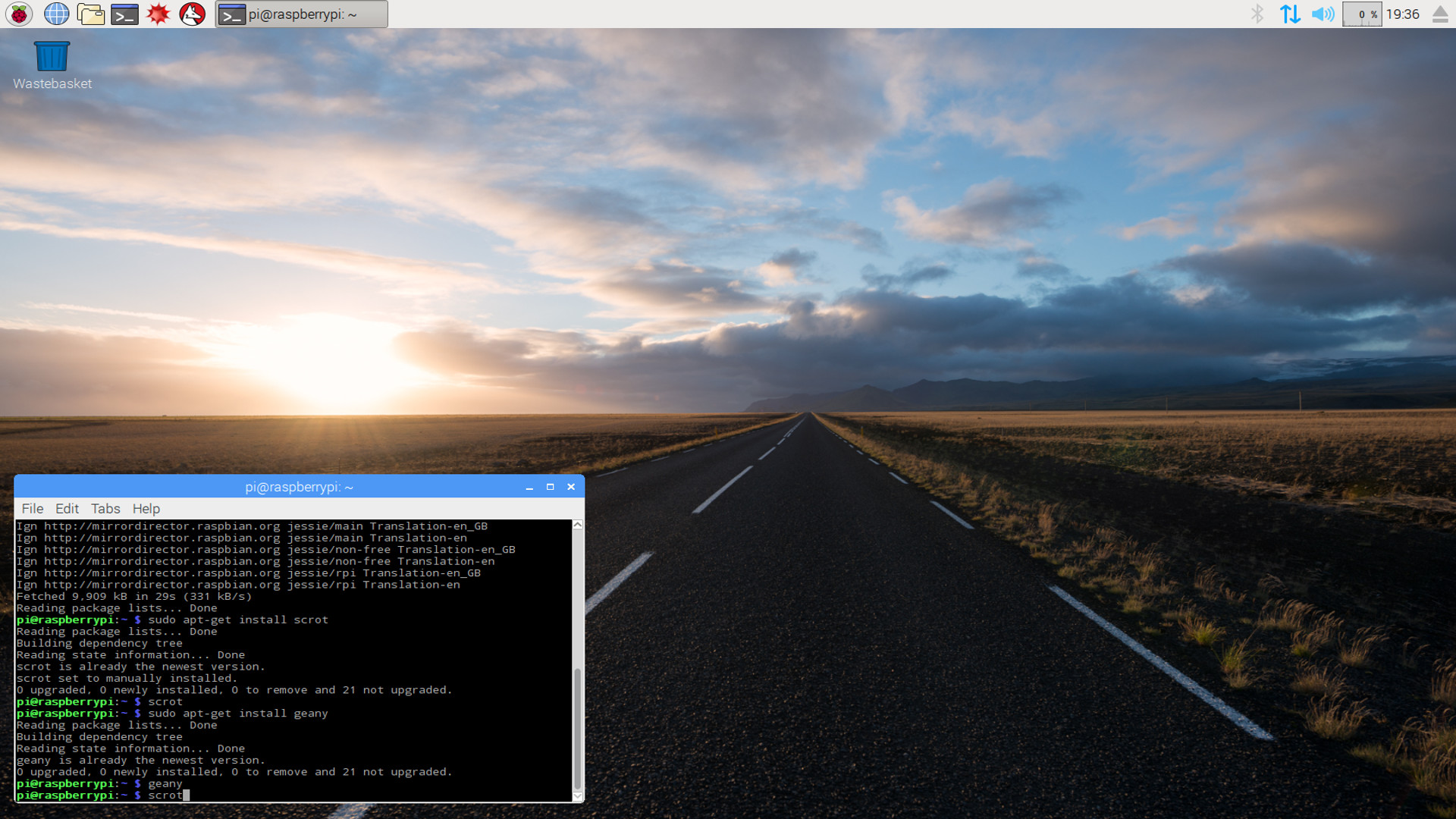Screen dimensions: 1456x819
Task: Click the Bluetooth tray icon
Action: (1257, 14)
